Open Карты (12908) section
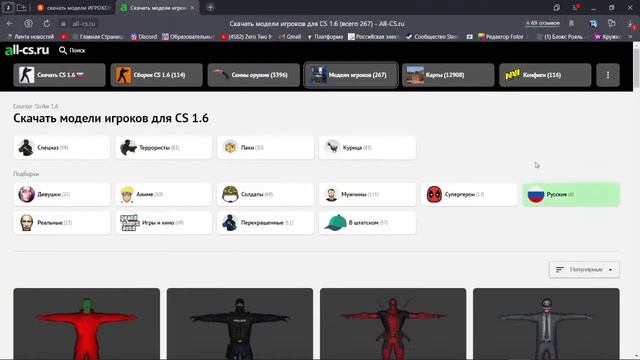Image resolution: width=640 pixels, height=360 pixels. [x=448, y=75]
